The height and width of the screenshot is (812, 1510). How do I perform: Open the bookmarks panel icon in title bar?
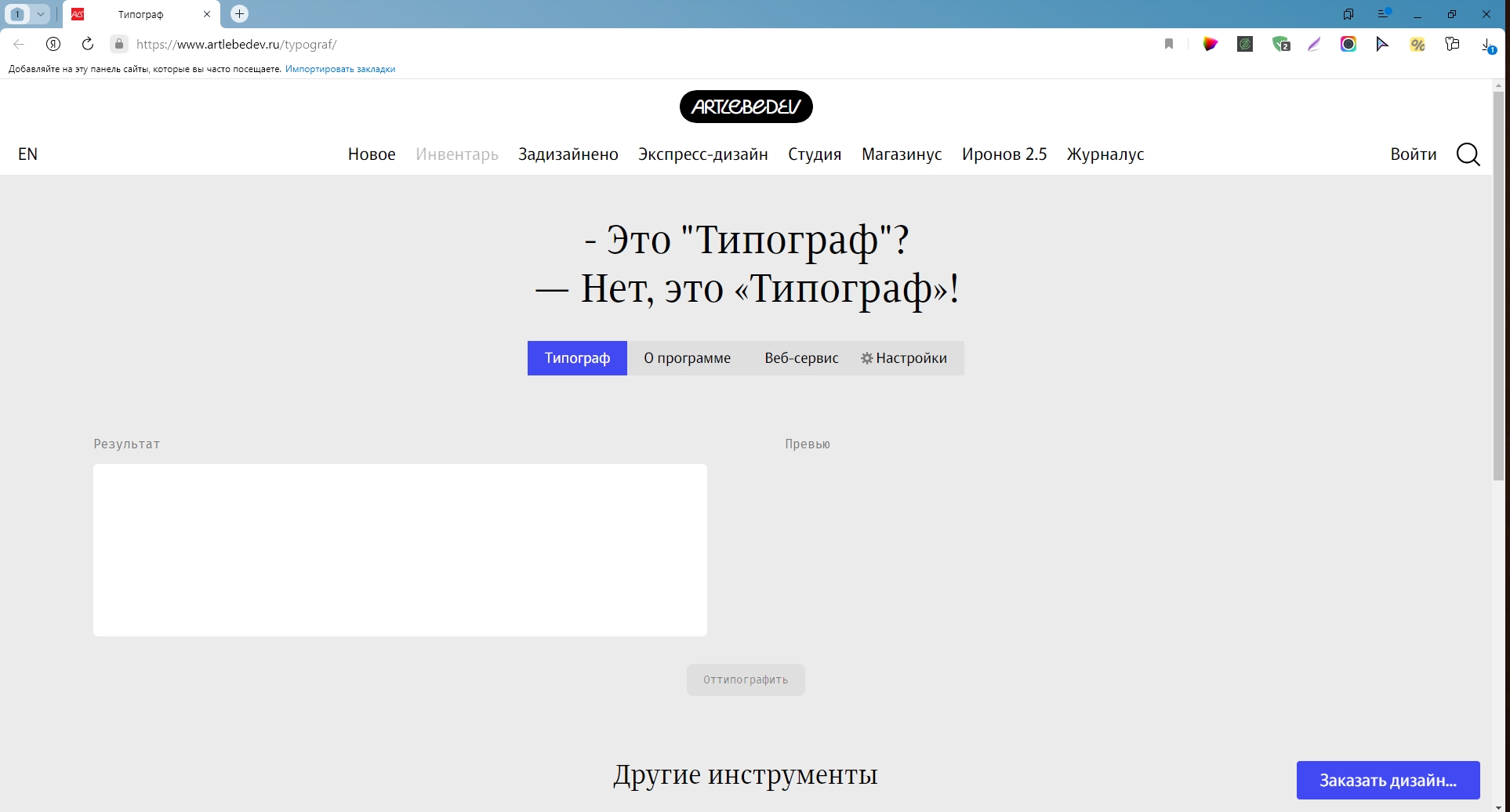coord(1348,14)
